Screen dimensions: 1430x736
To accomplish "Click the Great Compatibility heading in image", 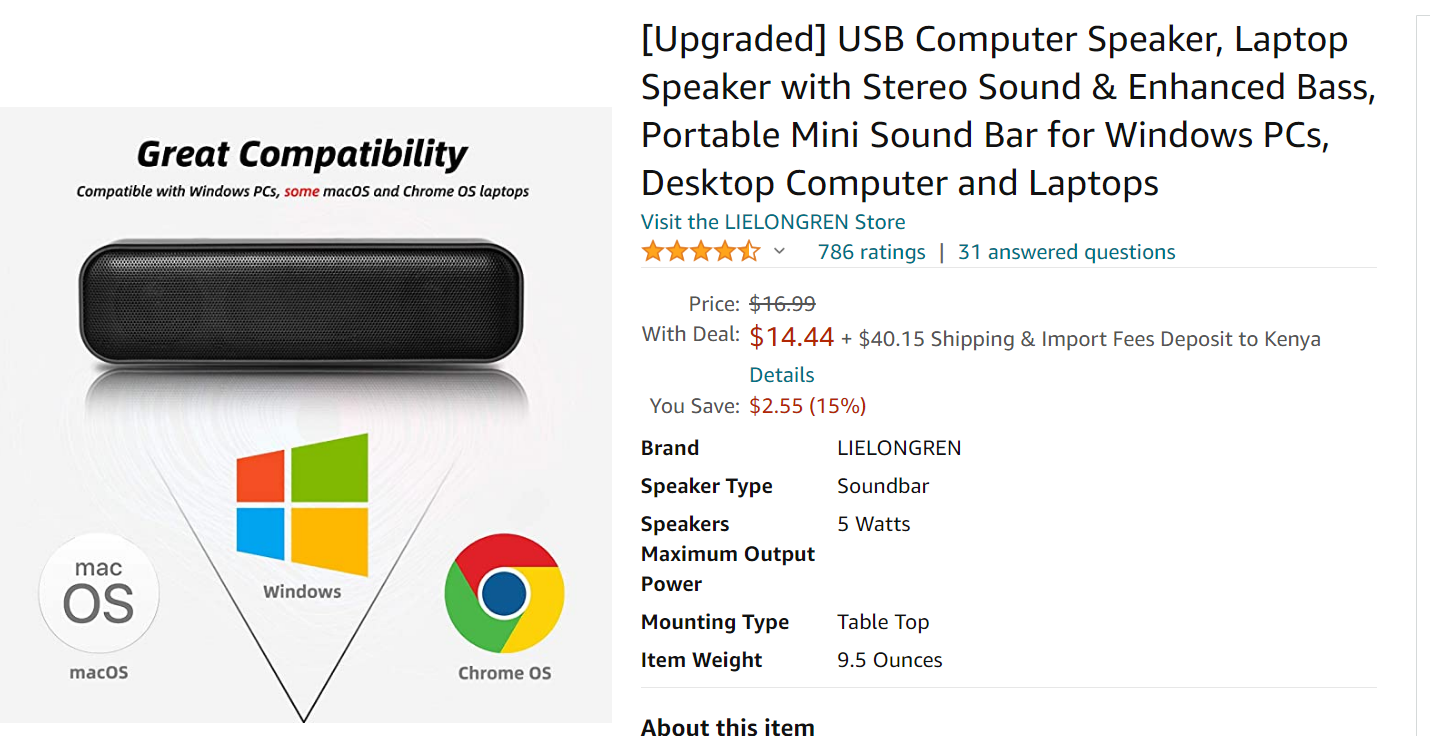I will click(302, 154).
